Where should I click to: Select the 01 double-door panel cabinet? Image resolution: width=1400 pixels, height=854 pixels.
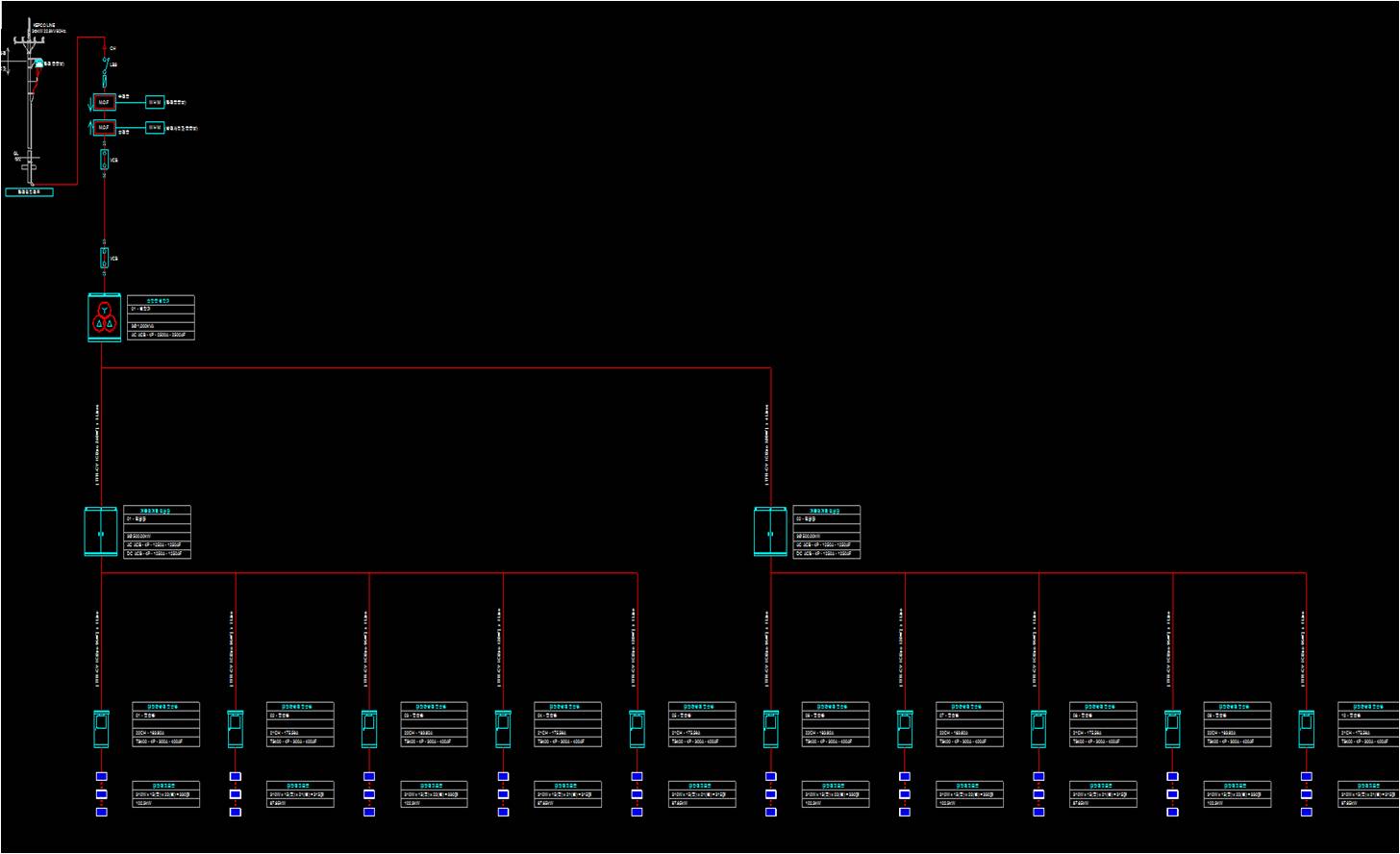[101, 532]
